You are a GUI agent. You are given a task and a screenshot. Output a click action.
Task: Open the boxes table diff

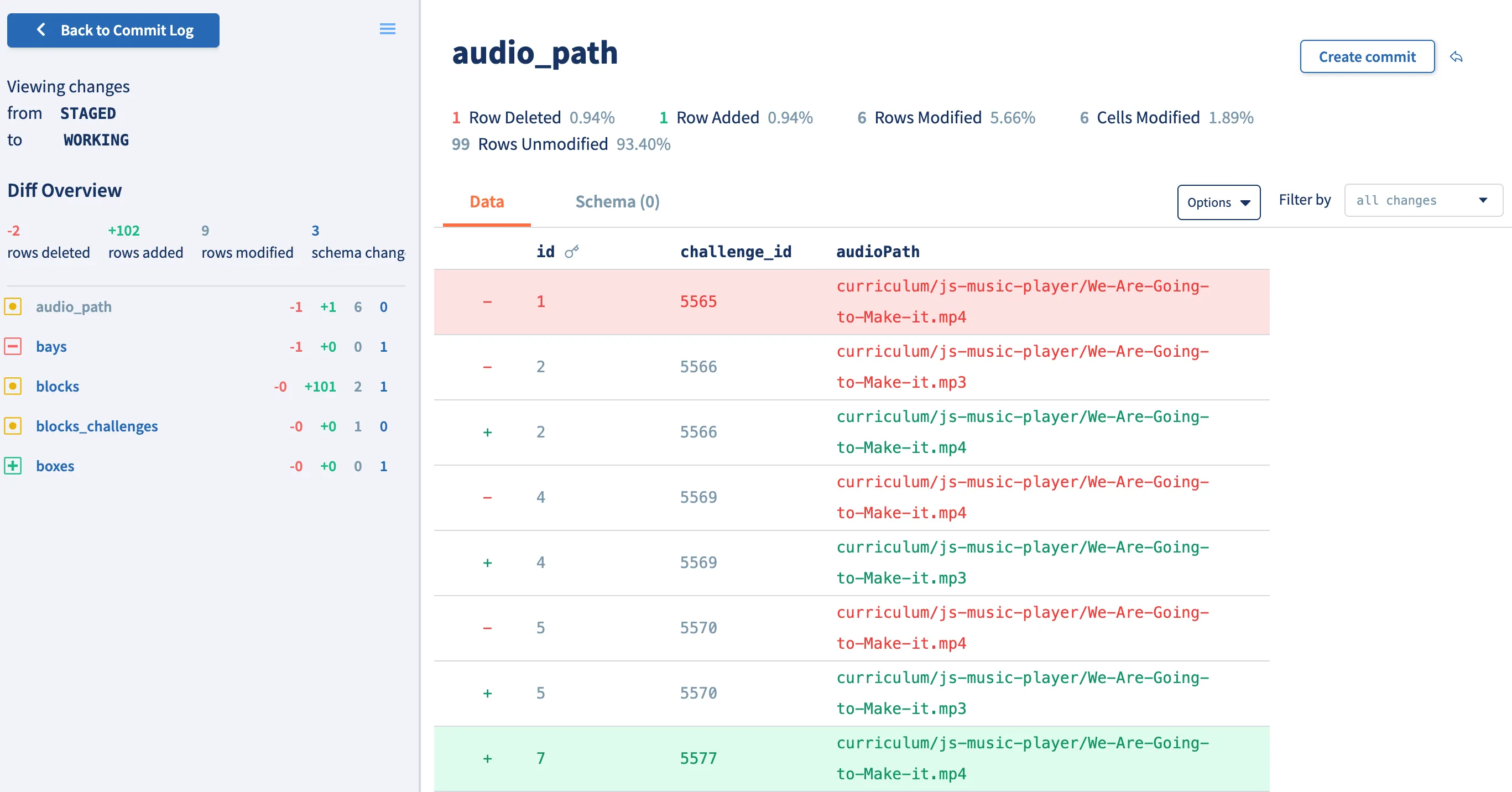(x=55, y=466)
